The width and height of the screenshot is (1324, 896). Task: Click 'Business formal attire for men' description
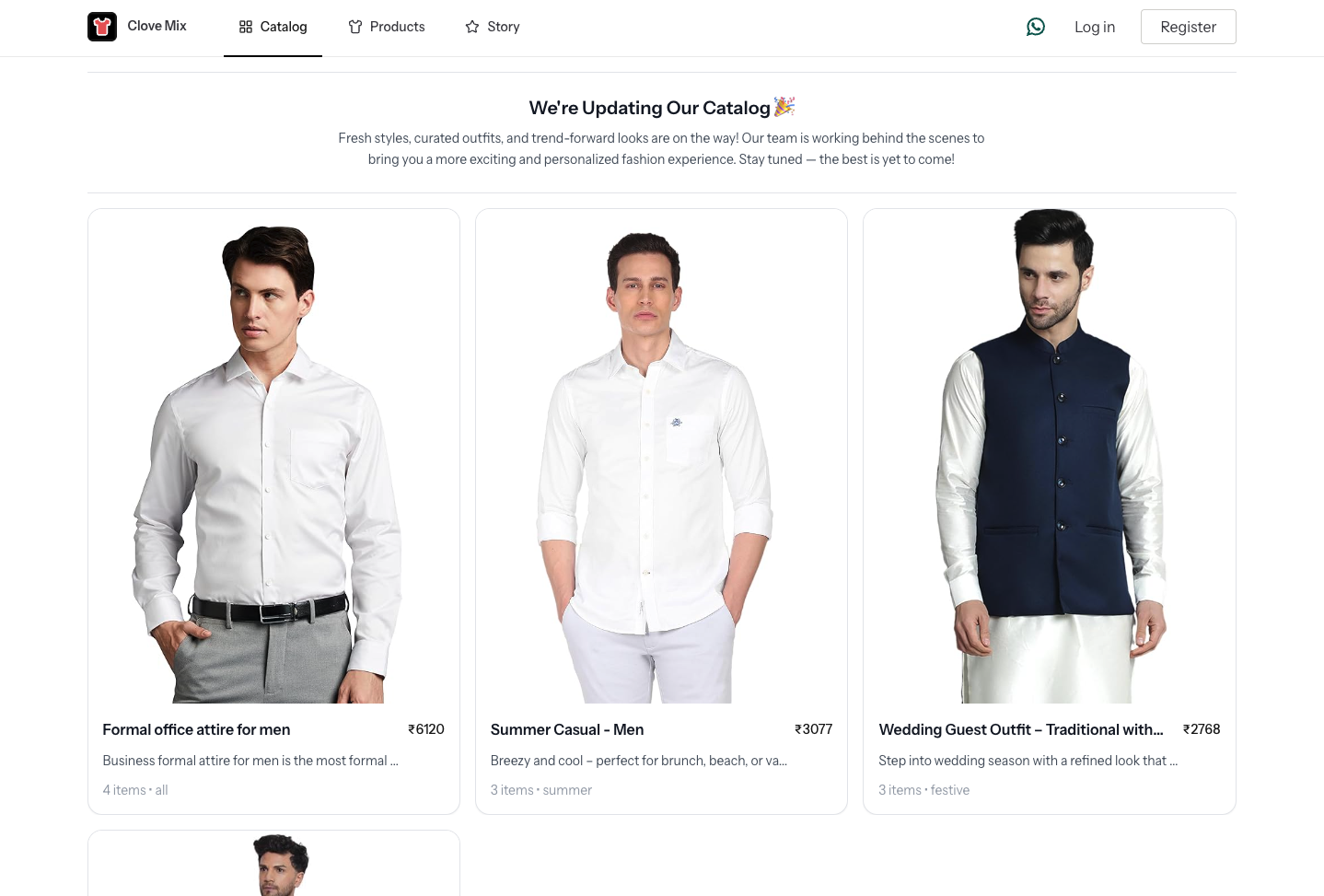tap(250, 761)
